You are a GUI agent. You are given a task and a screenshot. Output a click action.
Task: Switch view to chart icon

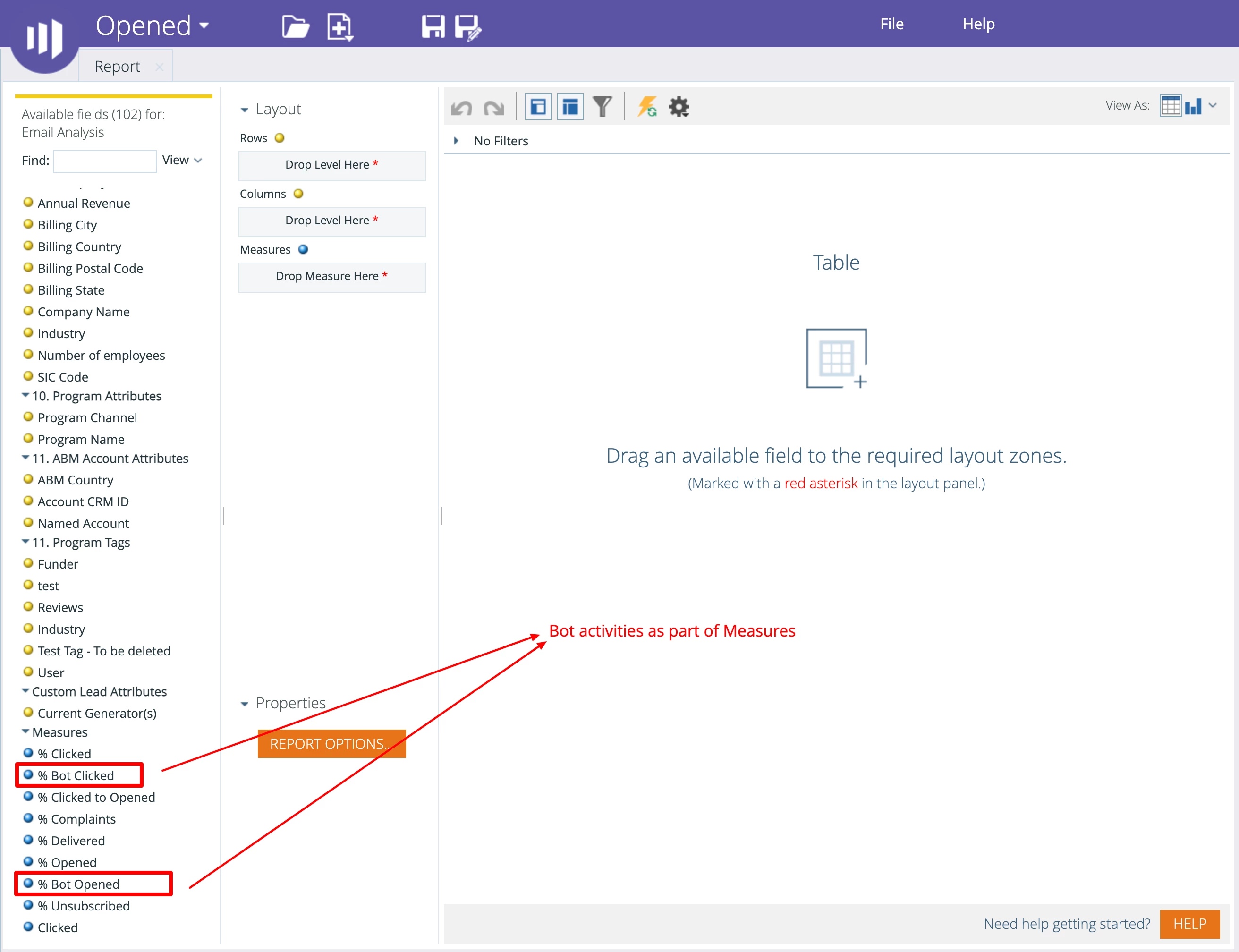point(1193,106)
